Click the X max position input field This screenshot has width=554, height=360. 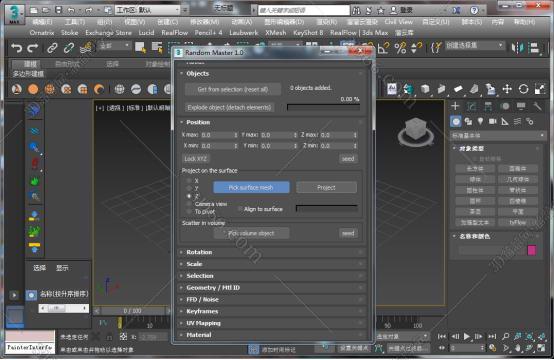219,135
